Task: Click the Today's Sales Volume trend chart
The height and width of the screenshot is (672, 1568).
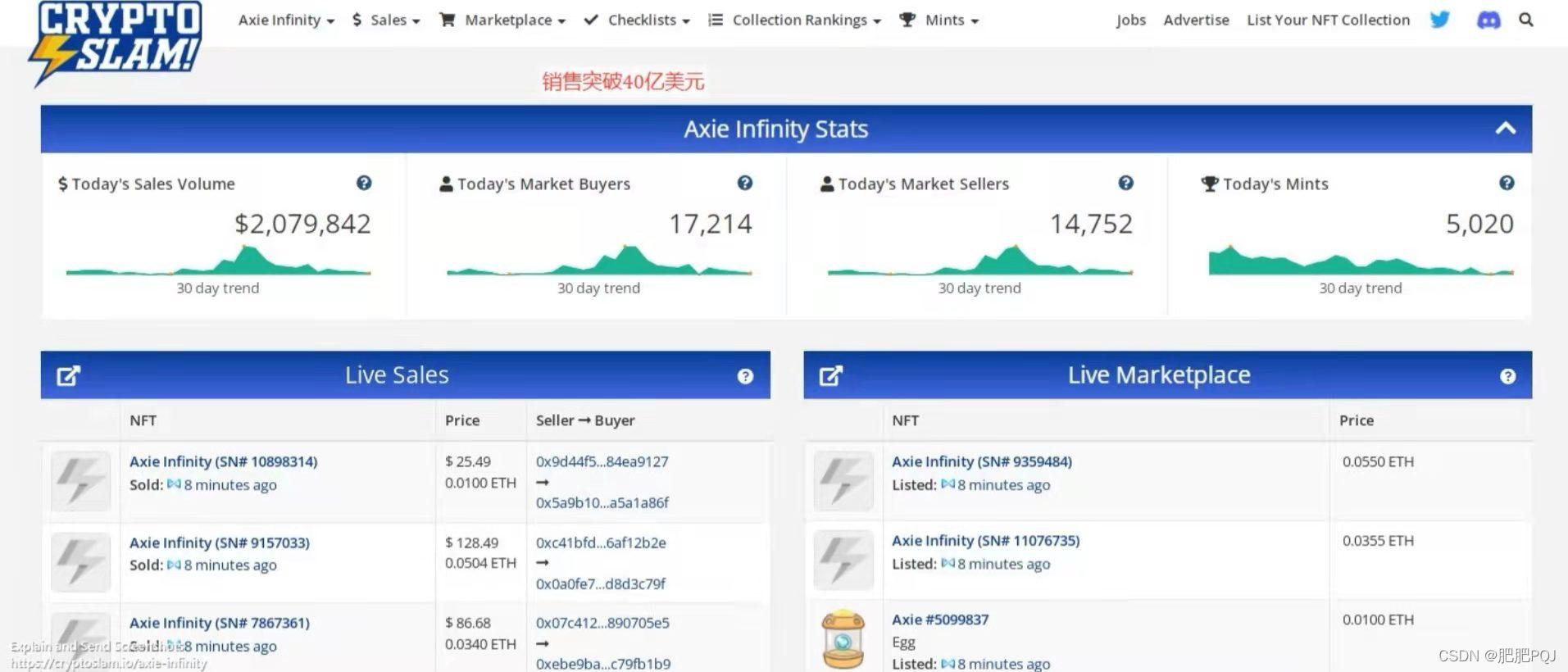Action: [218, 261]
